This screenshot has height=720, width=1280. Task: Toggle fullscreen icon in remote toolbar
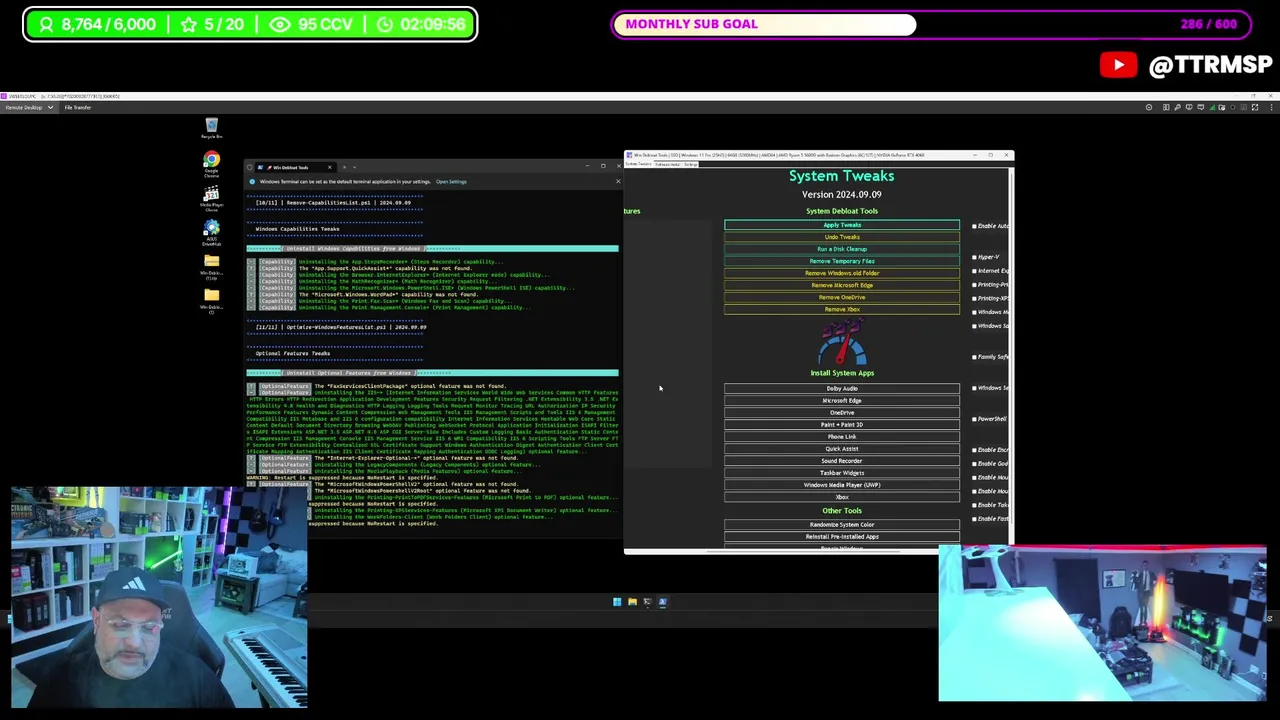[1255, 107]
